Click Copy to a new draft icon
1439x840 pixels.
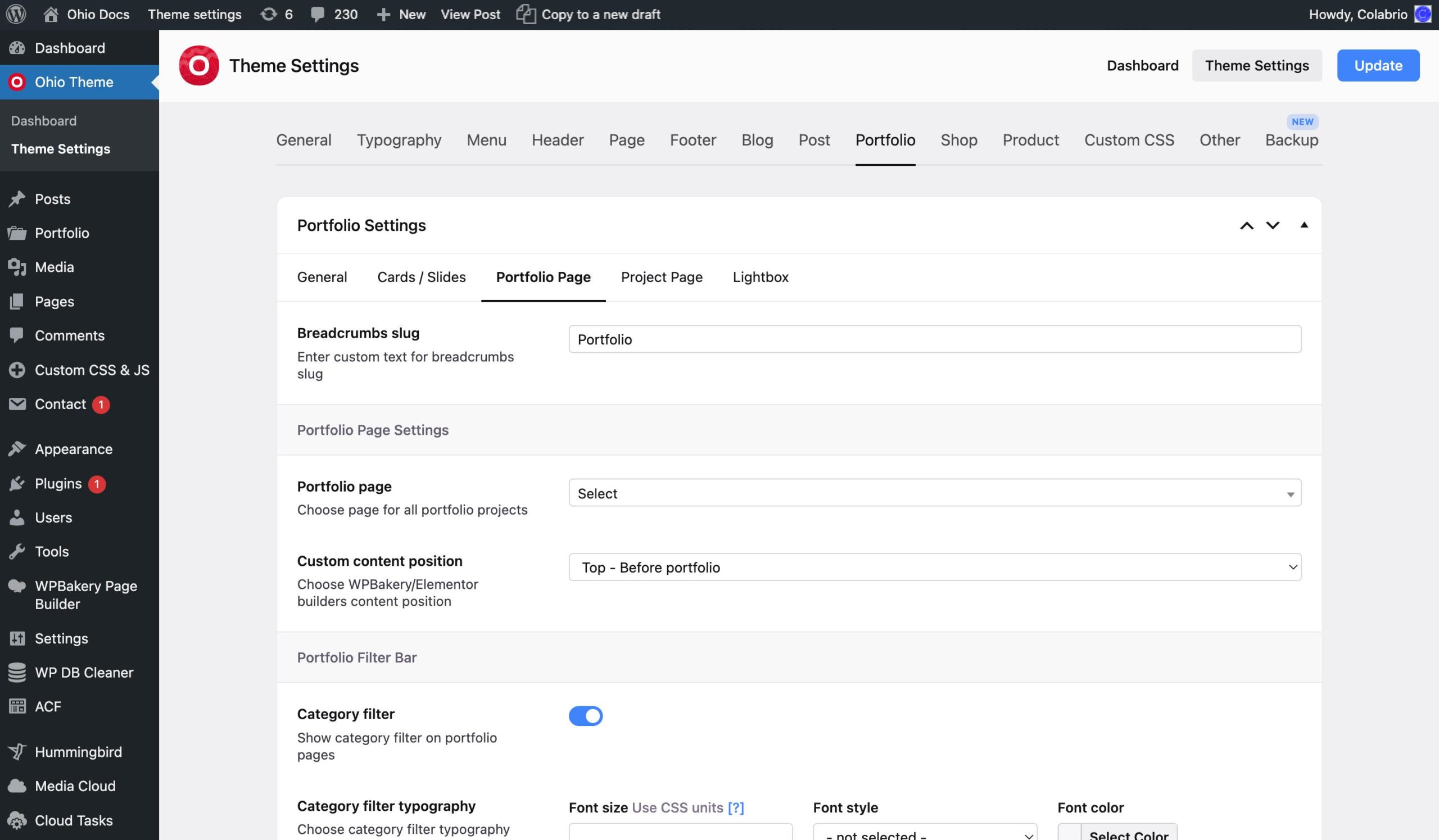(x=526, y=14)
